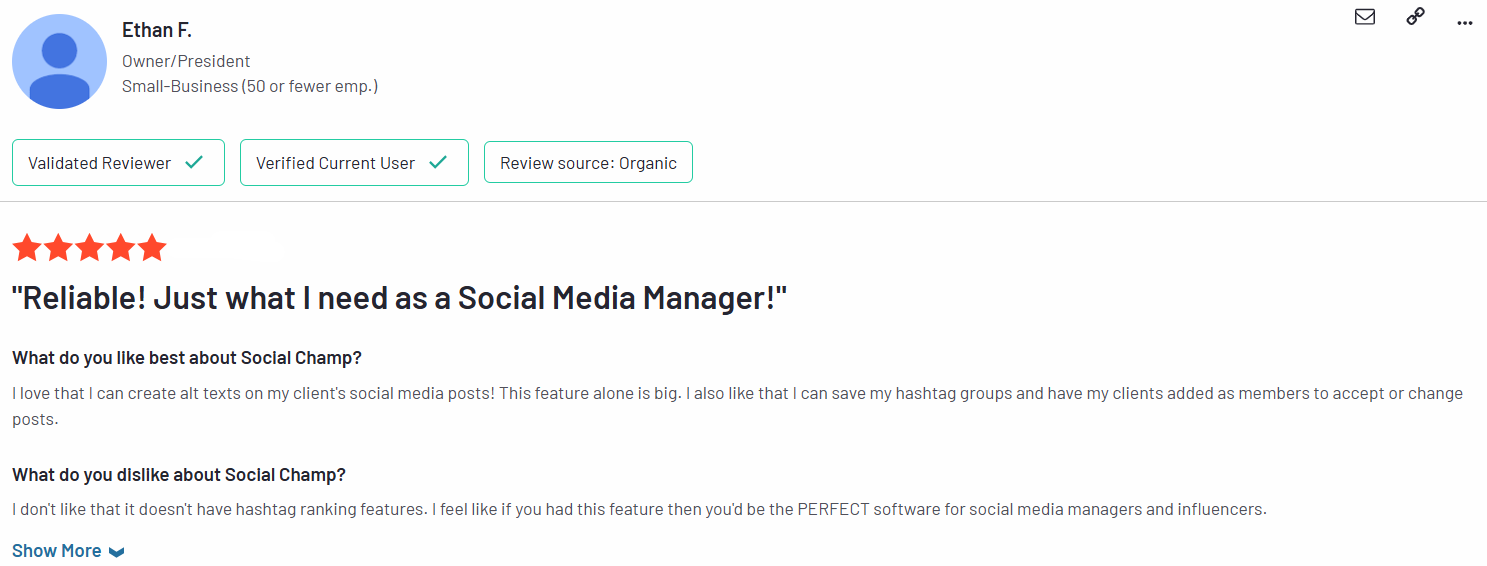Click Ethan F.'s profile avatar
1487x566 pixels.
59,62
